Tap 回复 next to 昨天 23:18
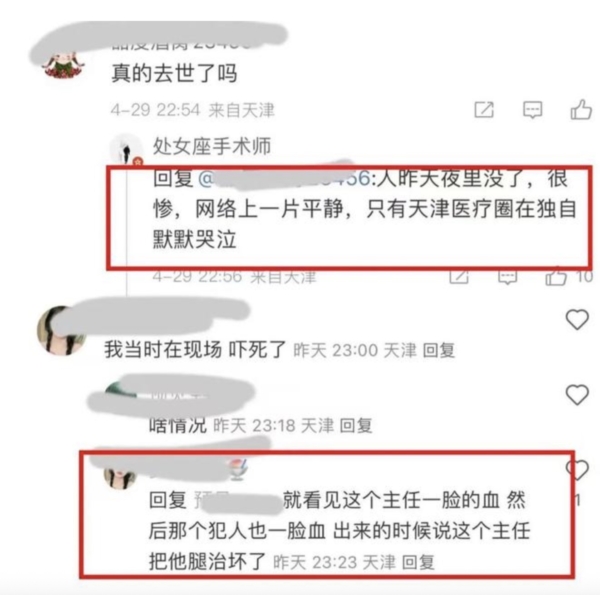Screen dimensions: 600x595 click(x=356, y=425)
